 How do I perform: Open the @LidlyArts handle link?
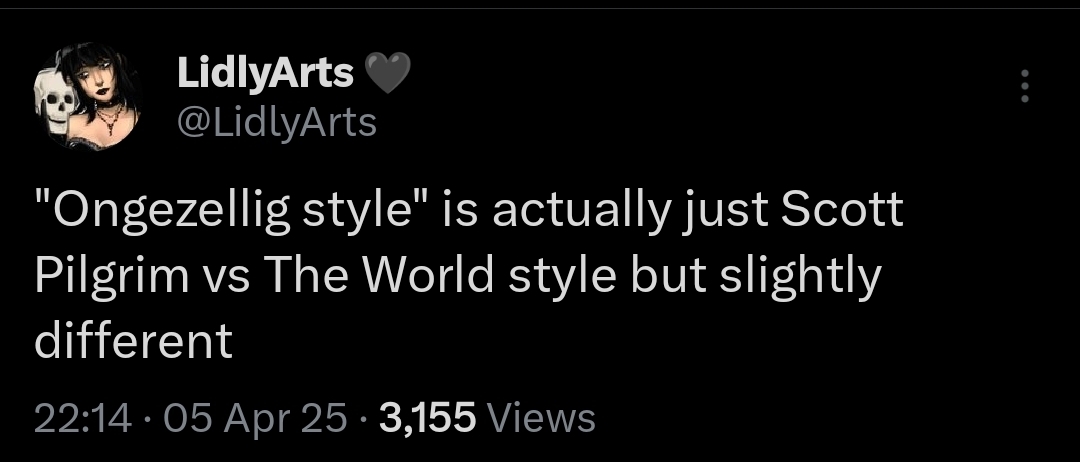click(x=276, y=121)
